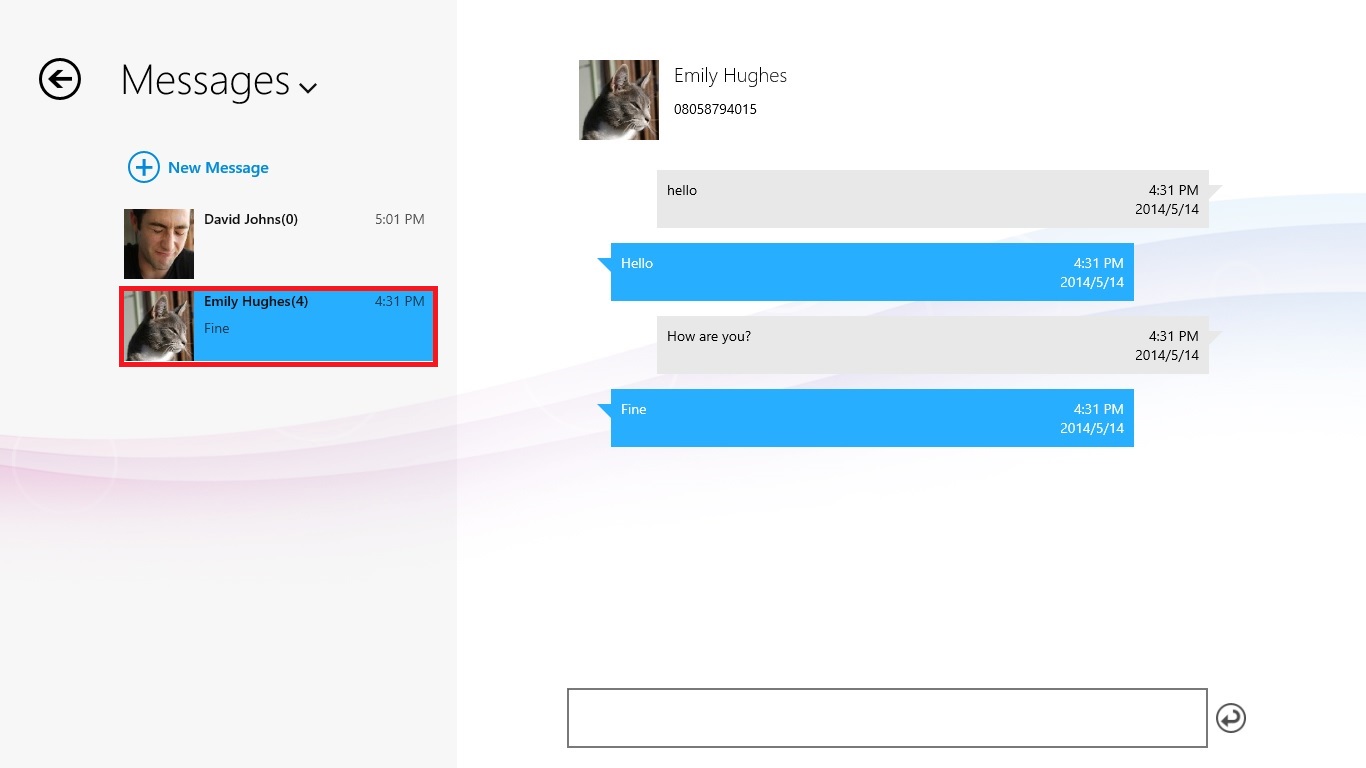Image resolution: width=1366 pixels, height=768 pixels.
Task: Click the send message arrow icon
Action: pos(1231,718)
